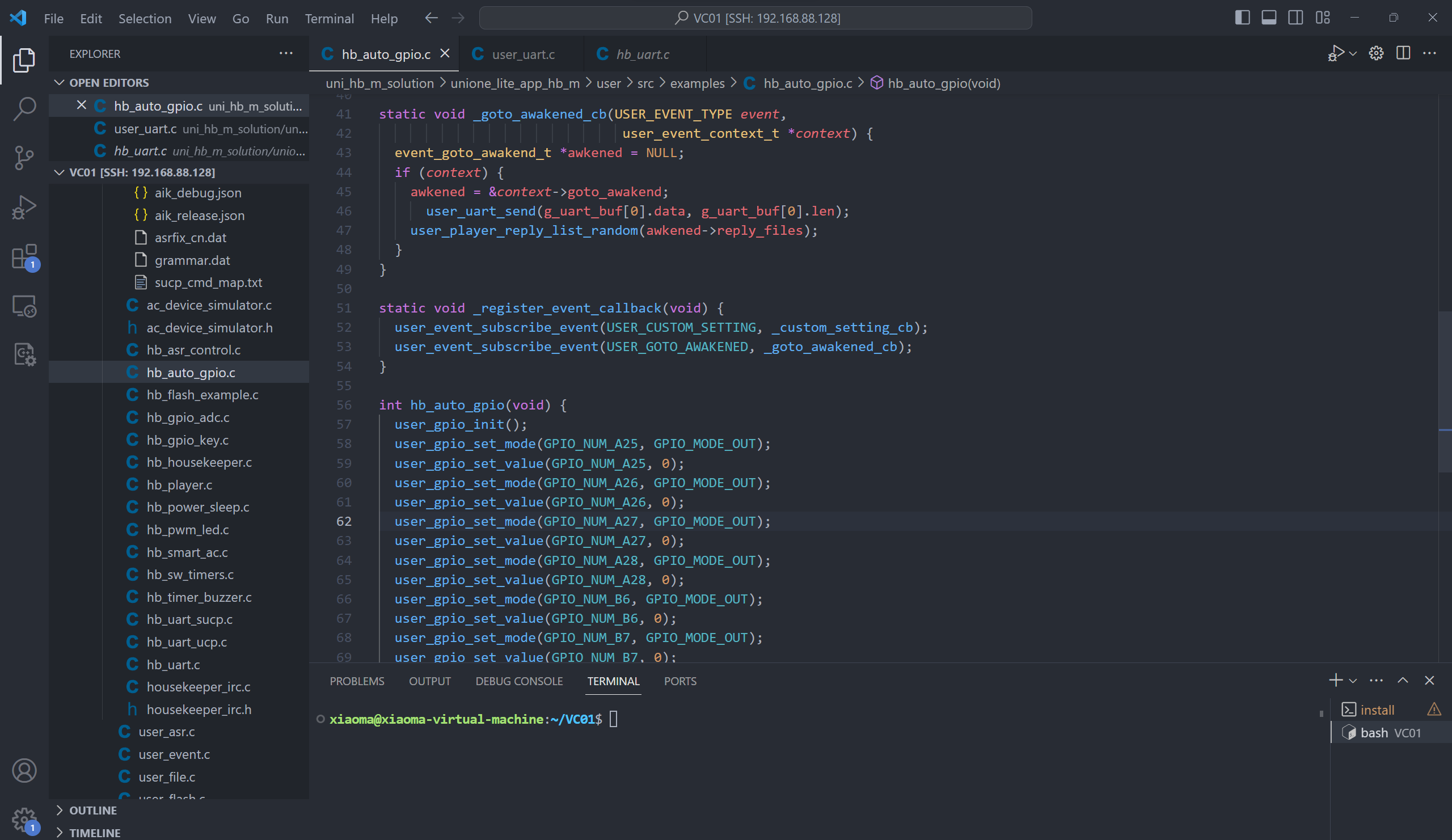The image size is (1452, 840).
Task: Toggle the secondary side bar layout icon
Action: [x=1295, y=18]
